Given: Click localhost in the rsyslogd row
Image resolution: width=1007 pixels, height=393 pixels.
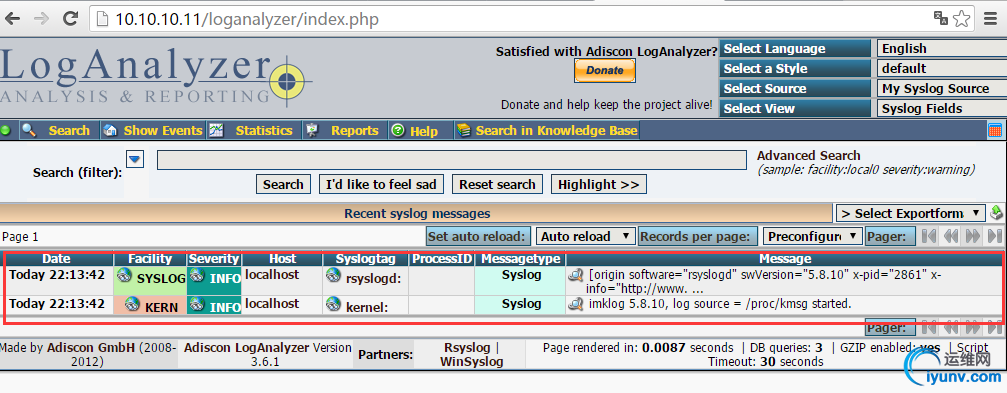Looking at the screenshot, I should click(272, 274).
